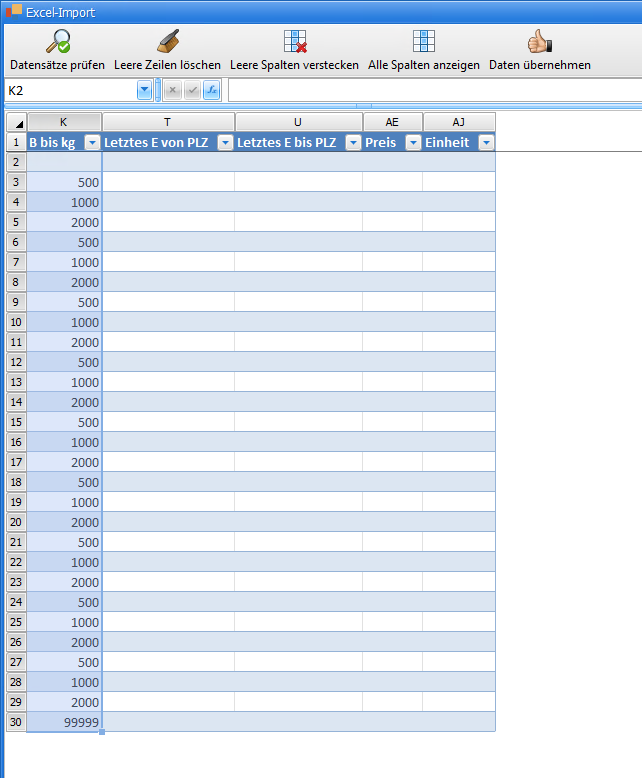Select column header T
The width and height of the screenshot is (642, 778).
pyautogui.click(x=168, y=123)
